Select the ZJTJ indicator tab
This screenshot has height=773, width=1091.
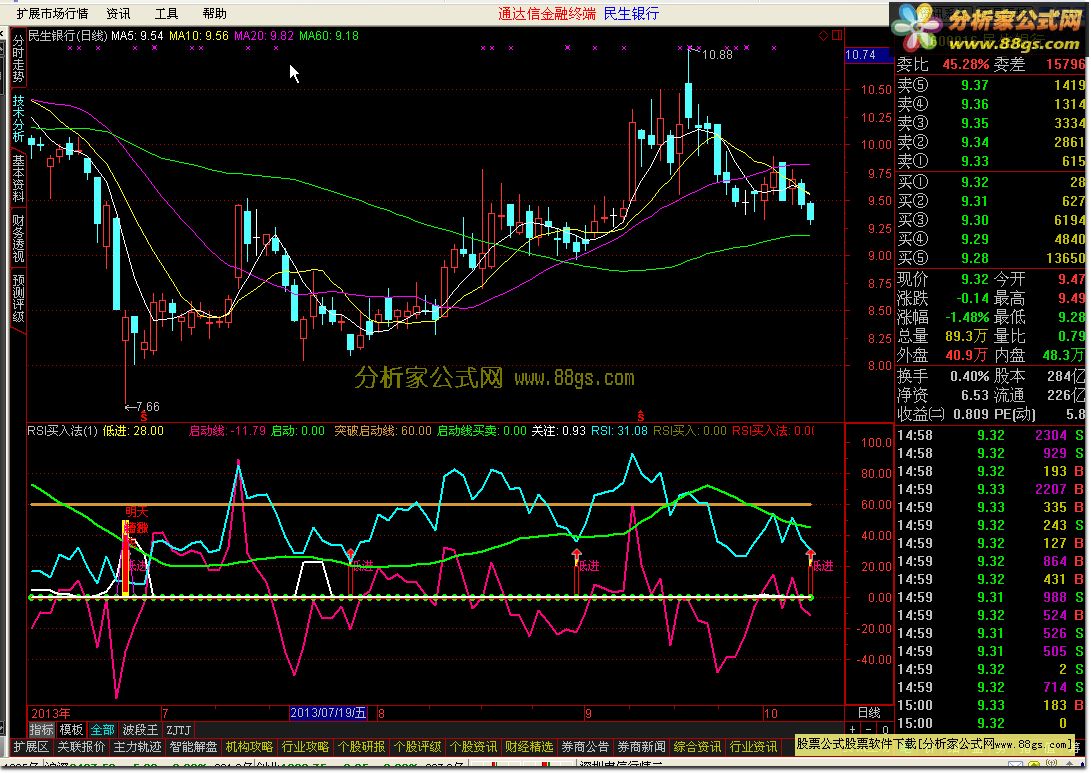pyautogui.click(x=178, y=730)
